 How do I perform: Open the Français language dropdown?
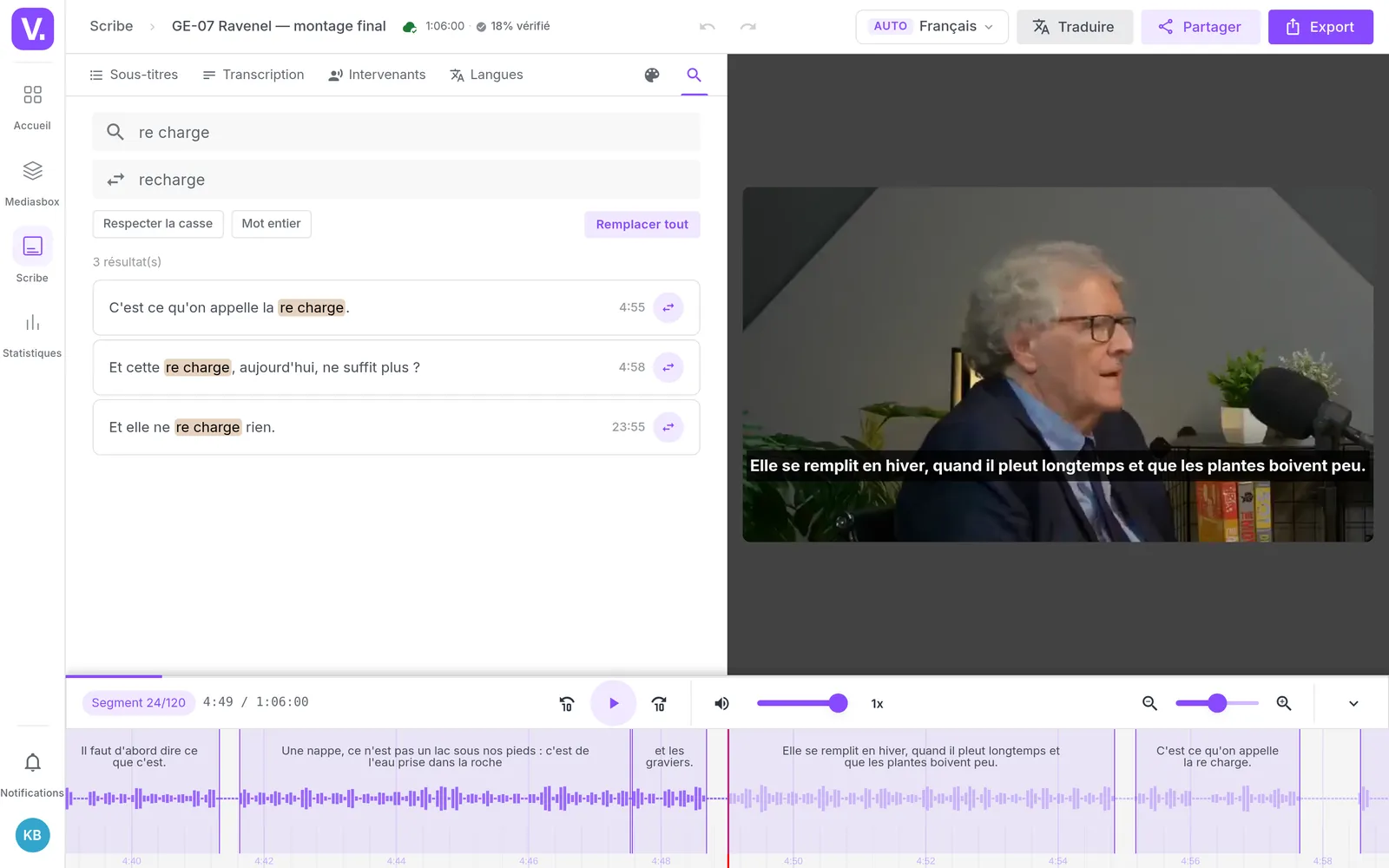[x=931, y=27]
